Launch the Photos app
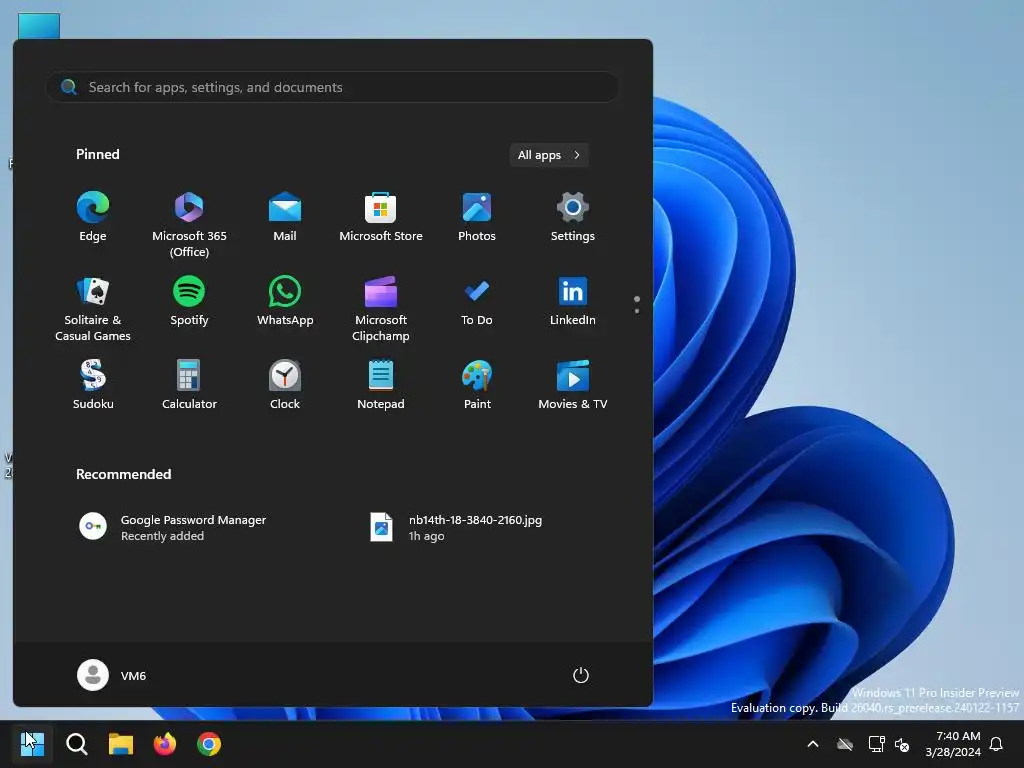This screenshot has width=1024, height=768. [x=477, y=218]
